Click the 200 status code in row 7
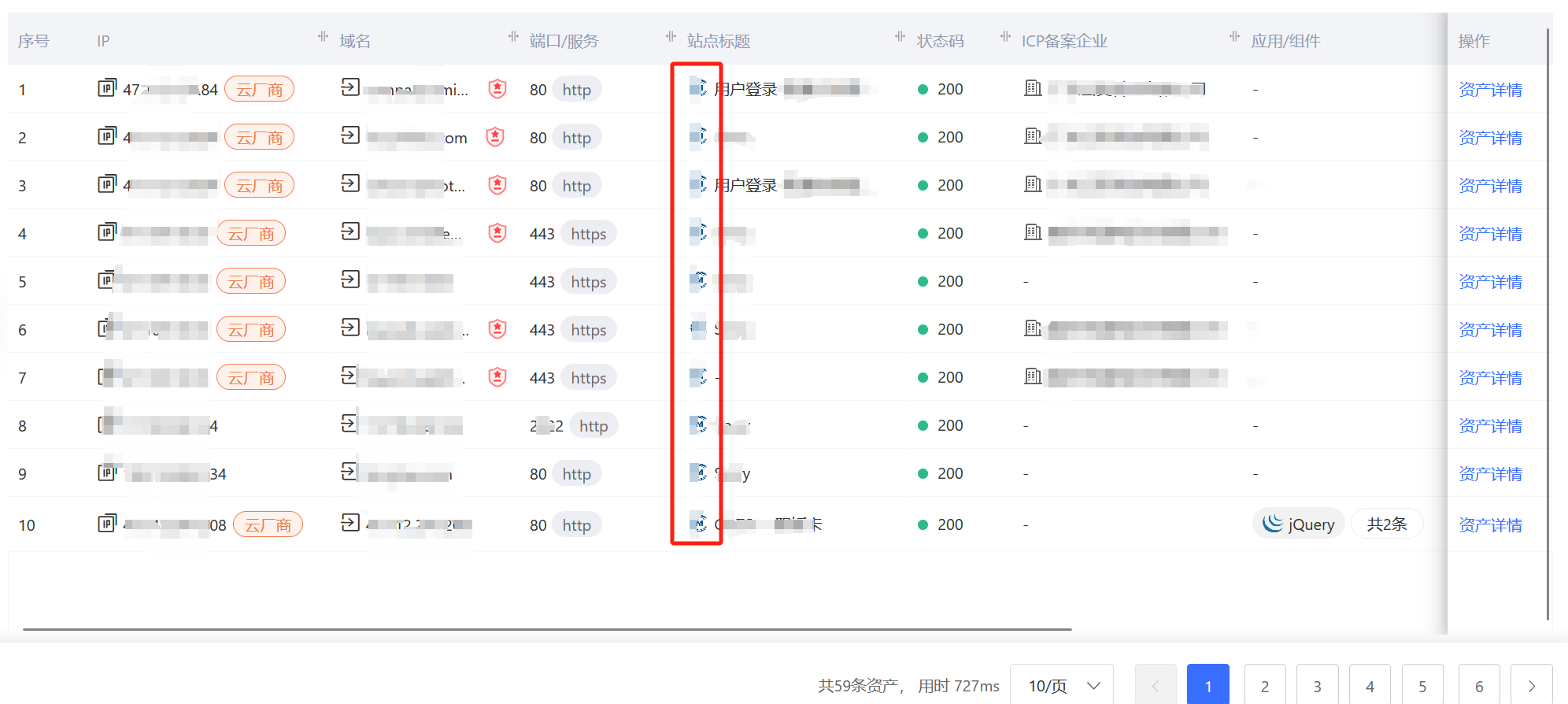Screen dimensions: 1568x704 (x=950, y=377)
